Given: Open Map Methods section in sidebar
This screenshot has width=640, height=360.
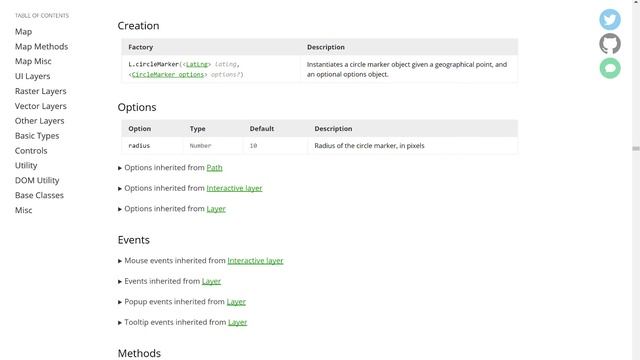Looking at the screenshot, I should click(41, 47).
